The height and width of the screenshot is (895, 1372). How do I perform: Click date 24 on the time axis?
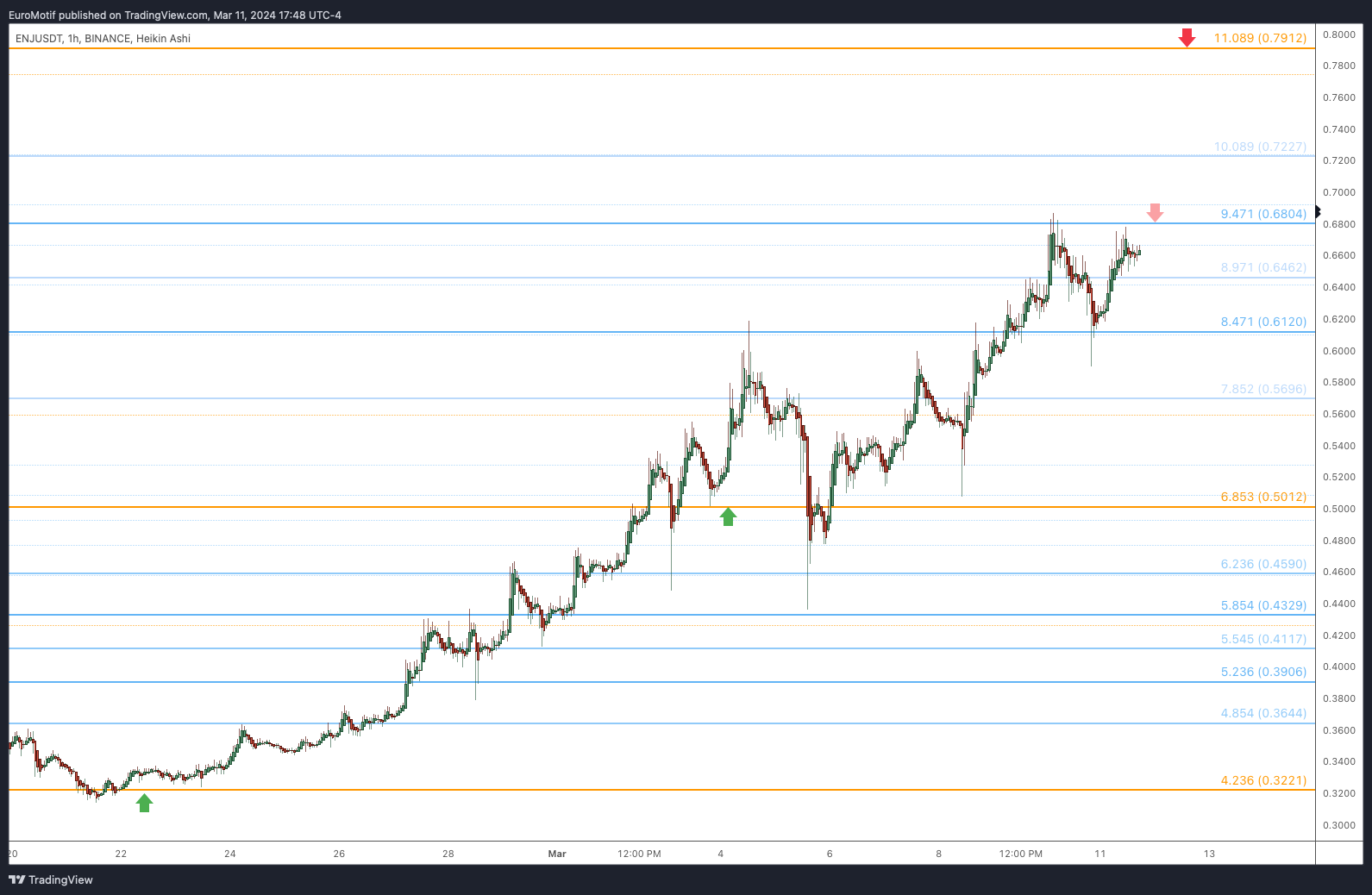(230, 854)
